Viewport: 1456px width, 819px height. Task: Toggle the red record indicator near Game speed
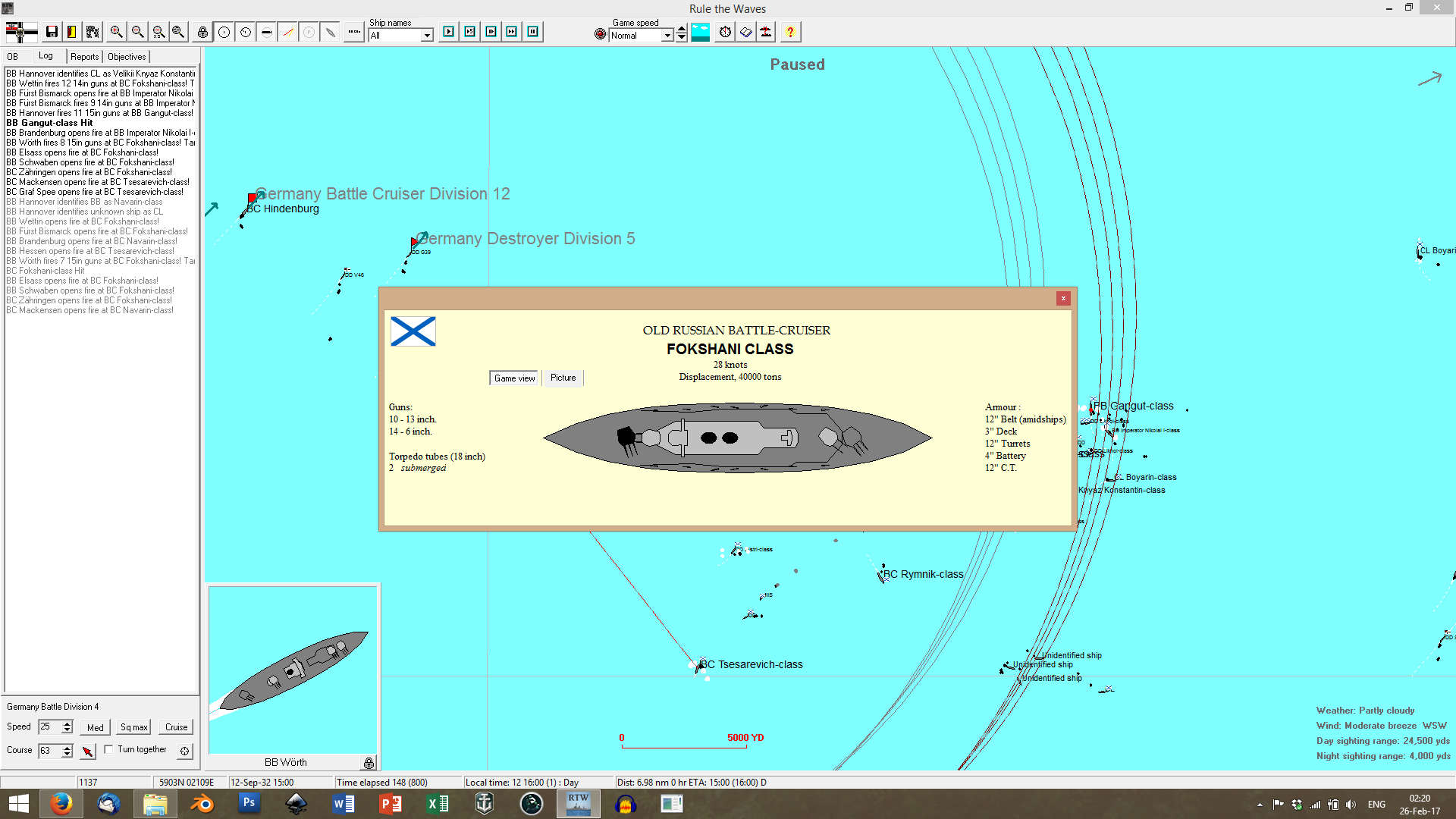pos(601,34)
